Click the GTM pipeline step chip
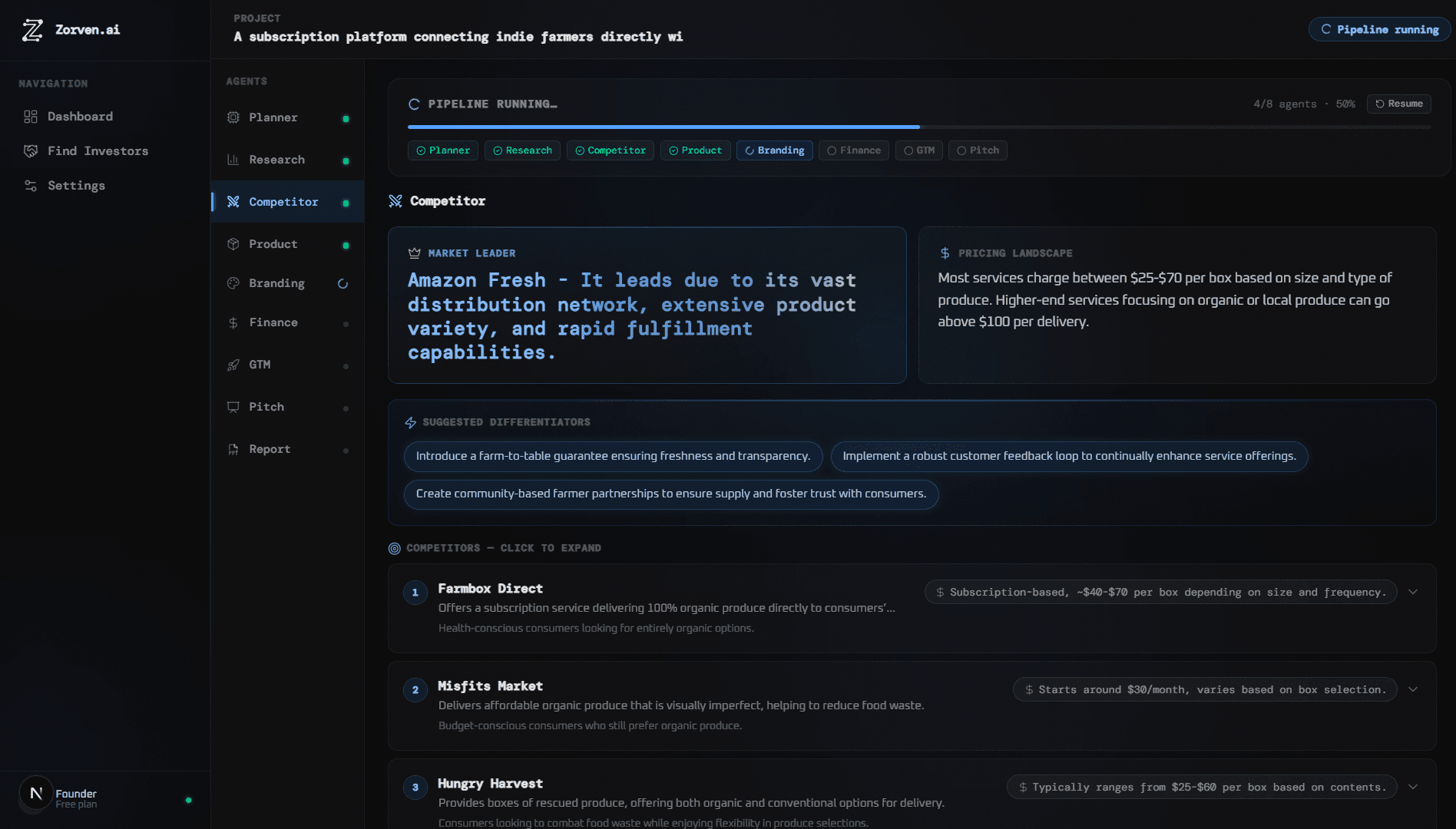 coord(918,150)
